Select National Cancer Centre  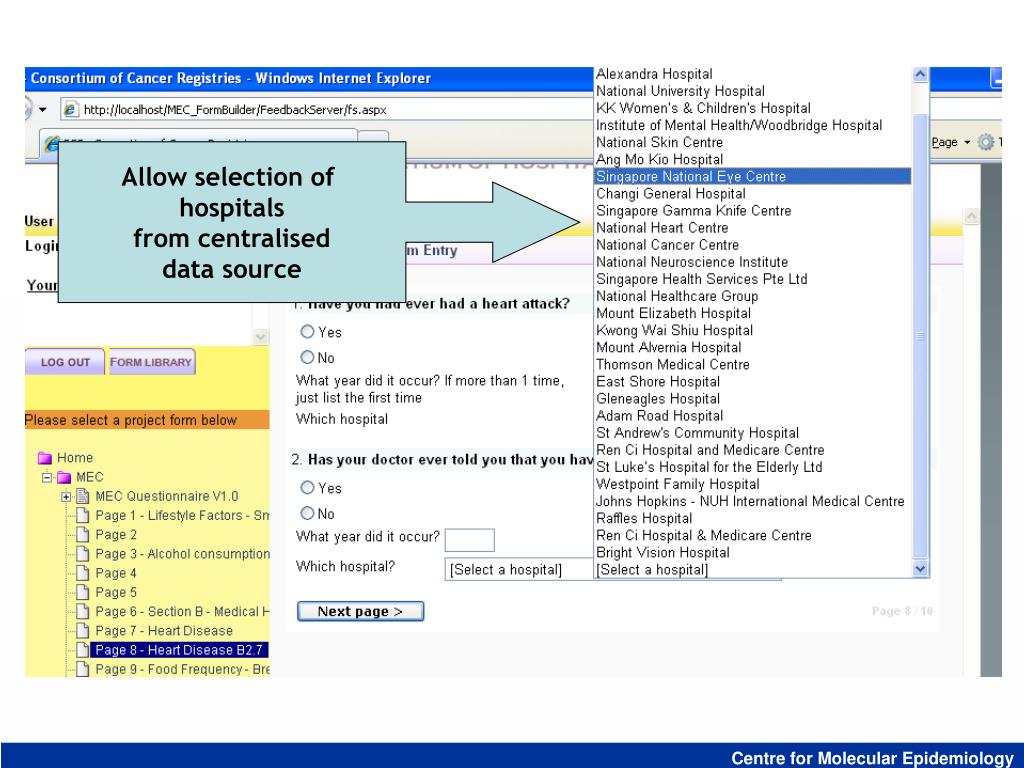tap(667, 244)
